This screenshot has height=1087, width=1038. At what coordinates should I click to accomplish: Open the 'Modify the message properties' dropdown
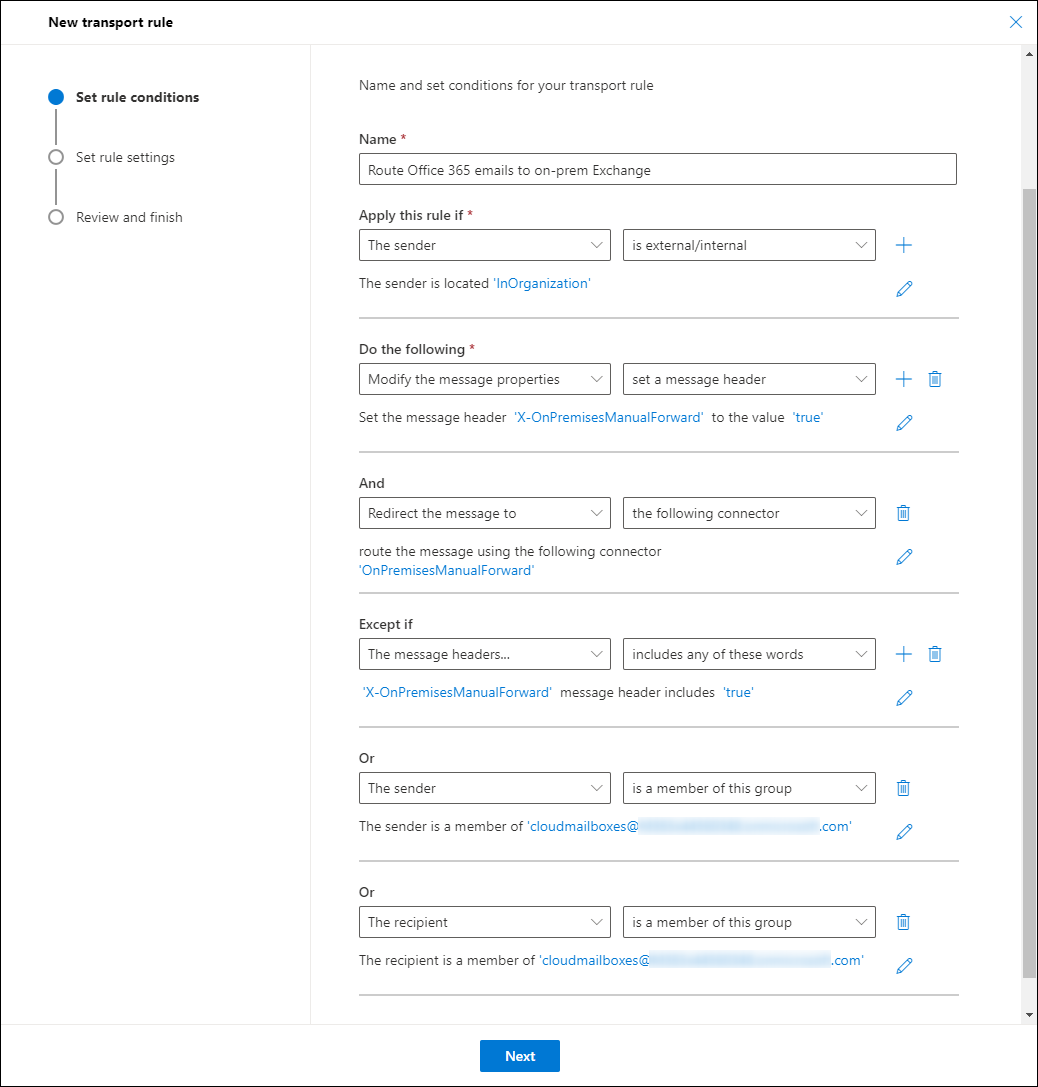coord(485,379)
